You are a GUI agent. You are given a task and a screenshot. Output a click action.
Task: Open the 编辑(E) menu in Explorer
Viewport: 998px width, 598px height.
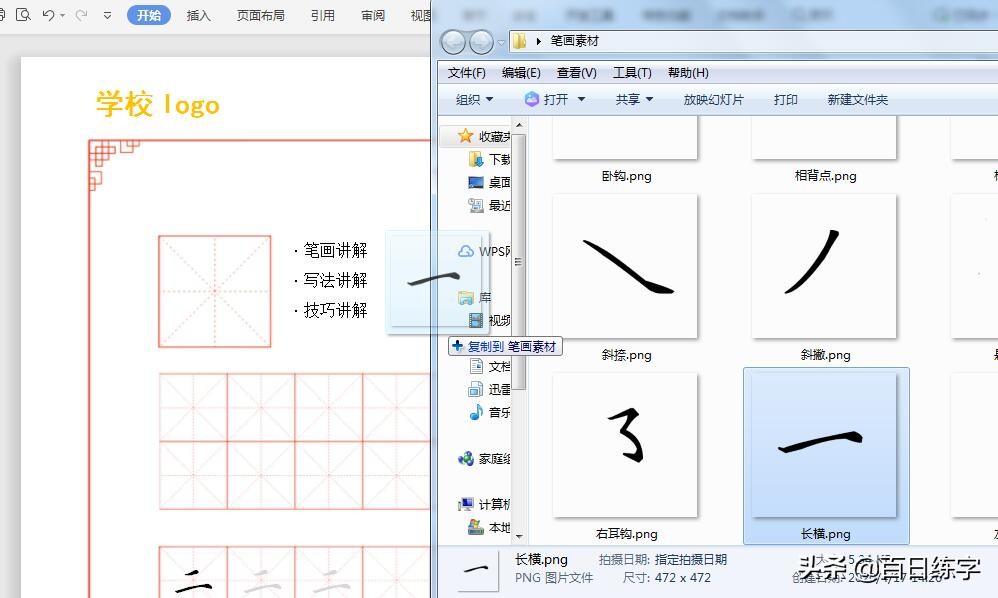521,73
